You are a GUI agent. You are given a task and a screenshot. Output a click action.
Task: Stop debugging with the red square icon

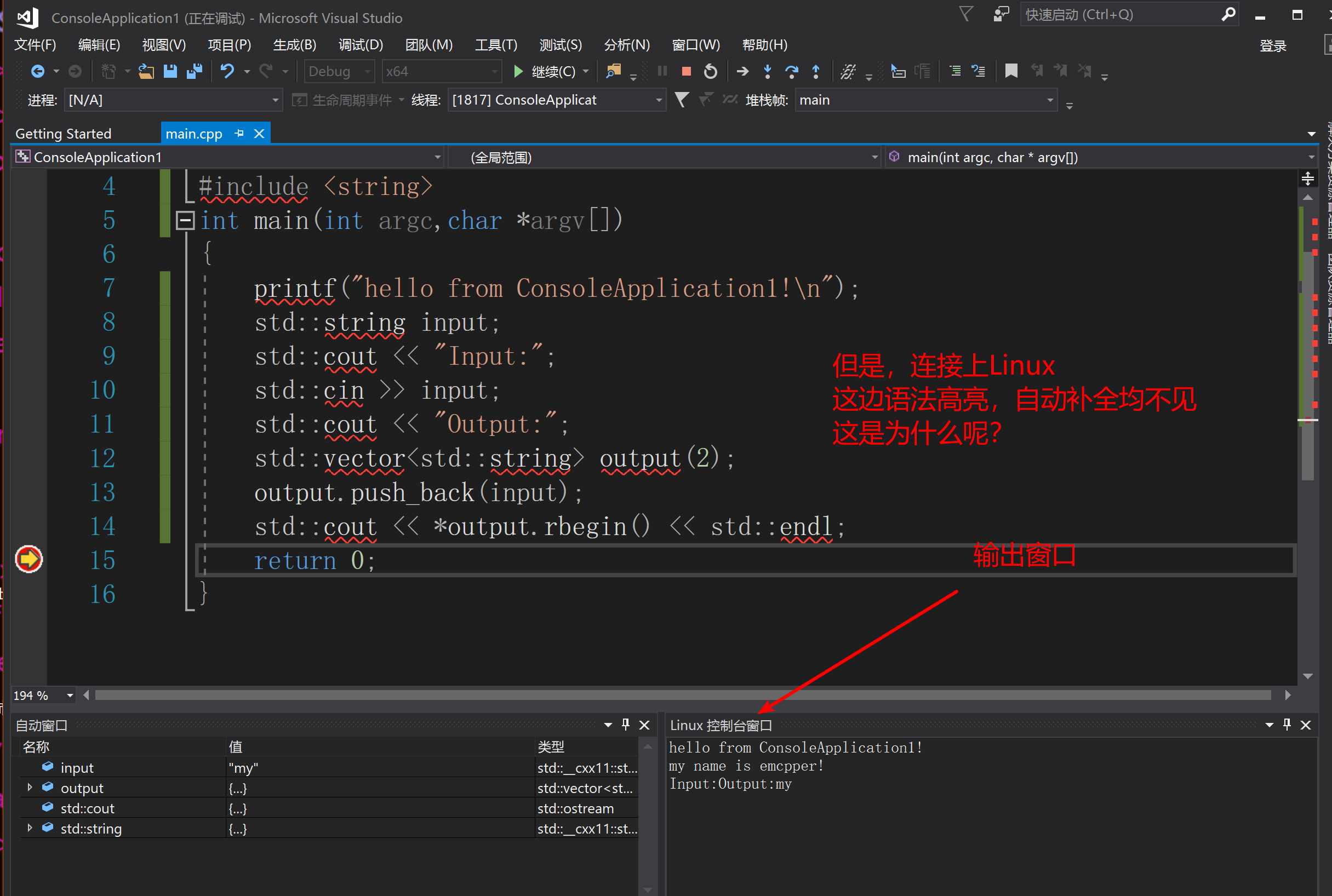tap(685, 71)
